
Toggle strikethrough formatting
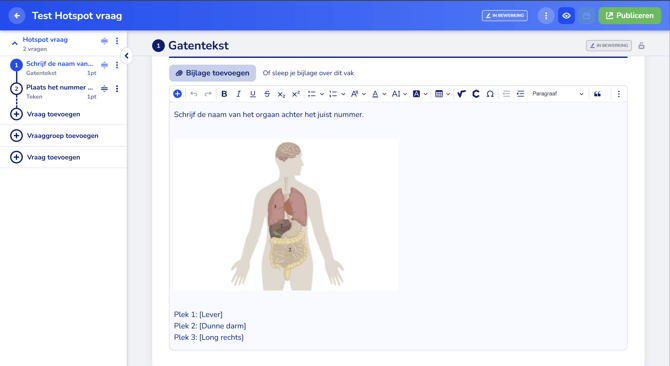[267, 94]
